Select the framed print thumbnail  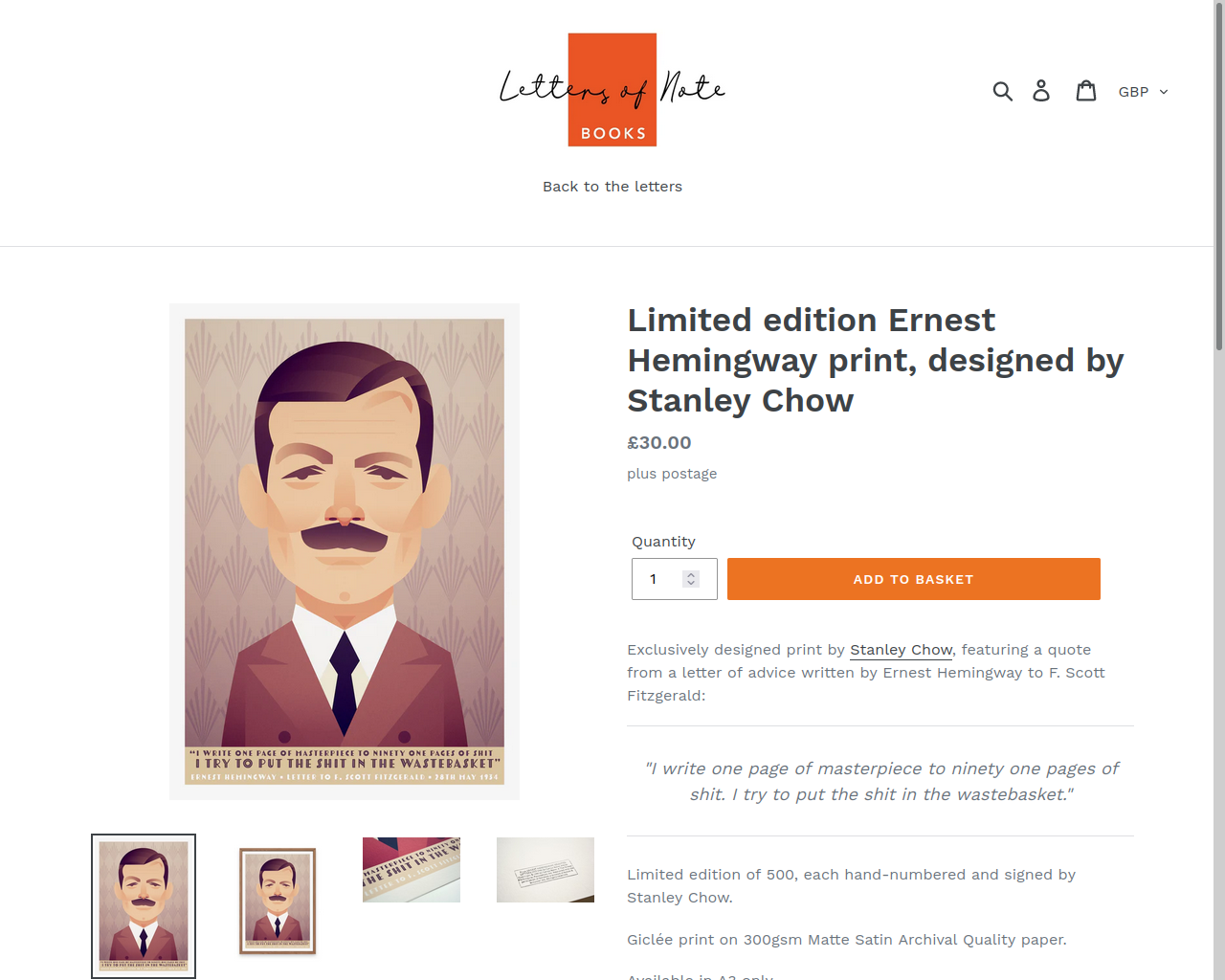click(x=278, y=902)
